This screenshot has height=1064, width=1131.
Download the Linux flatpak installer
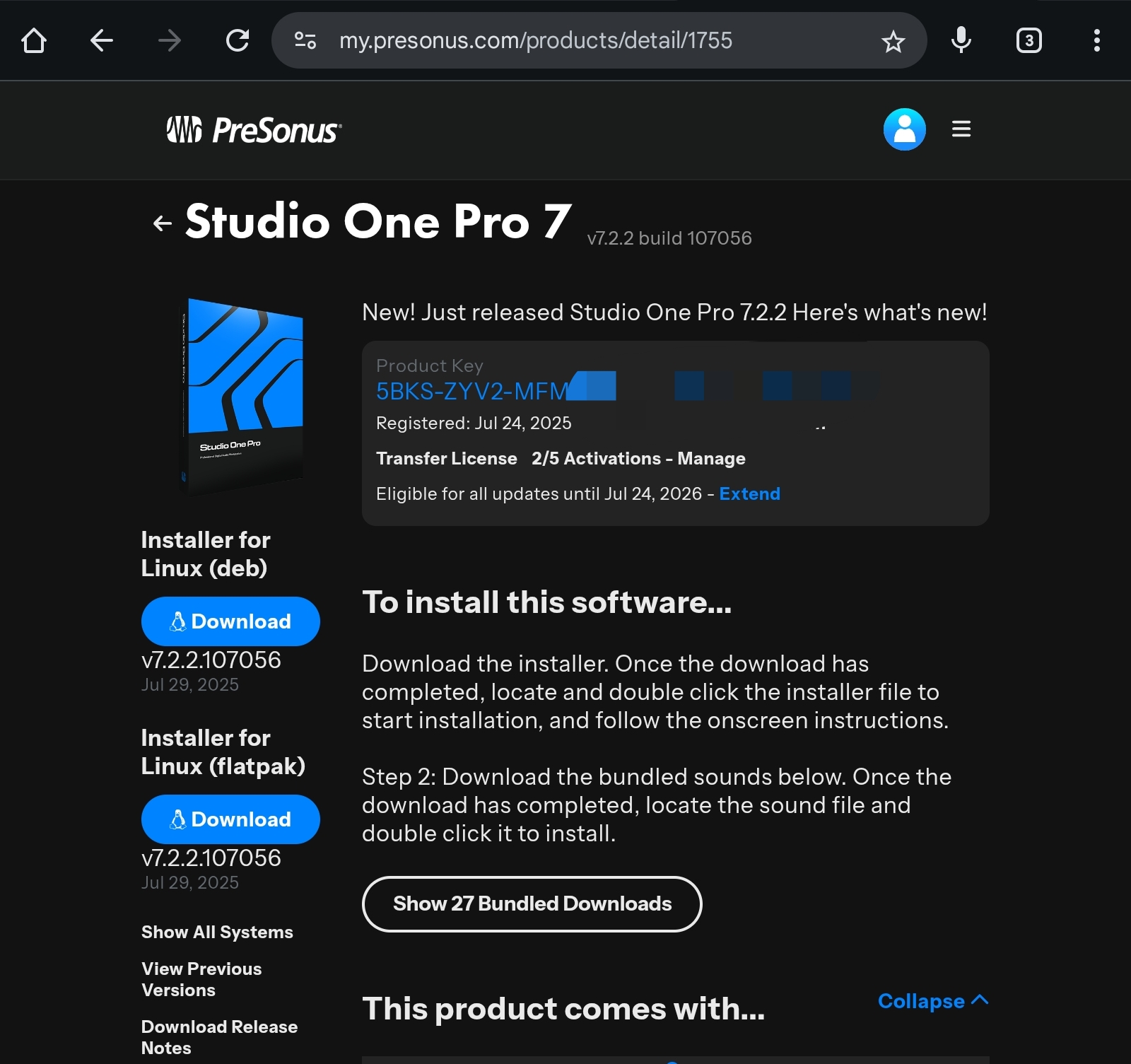click(230, 819)
